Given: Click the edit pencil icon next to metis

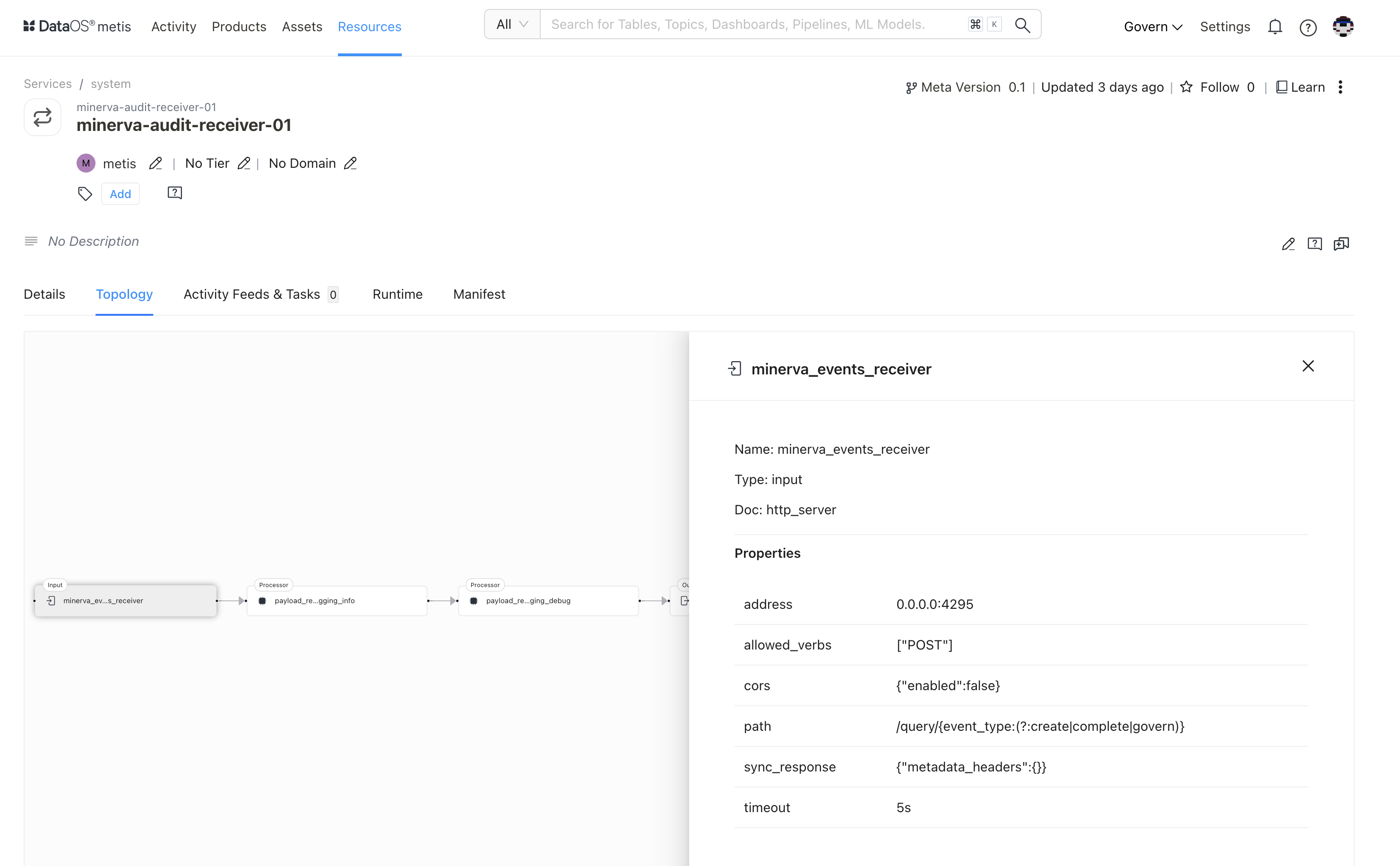Looking at the screenshot, I should coord(155,163).
